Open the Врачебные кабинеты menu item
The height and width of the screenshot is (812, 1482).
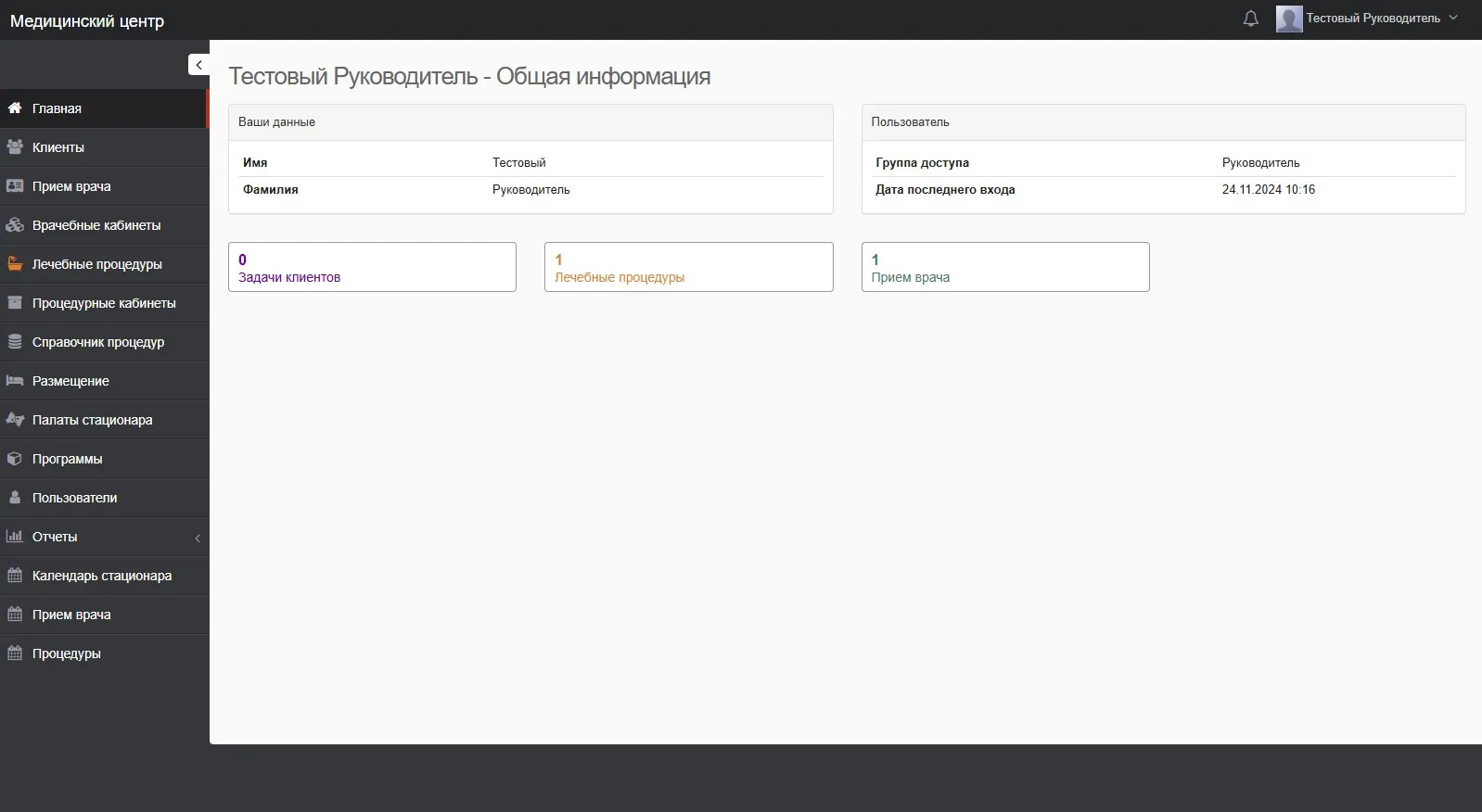[x=96, y=225]
